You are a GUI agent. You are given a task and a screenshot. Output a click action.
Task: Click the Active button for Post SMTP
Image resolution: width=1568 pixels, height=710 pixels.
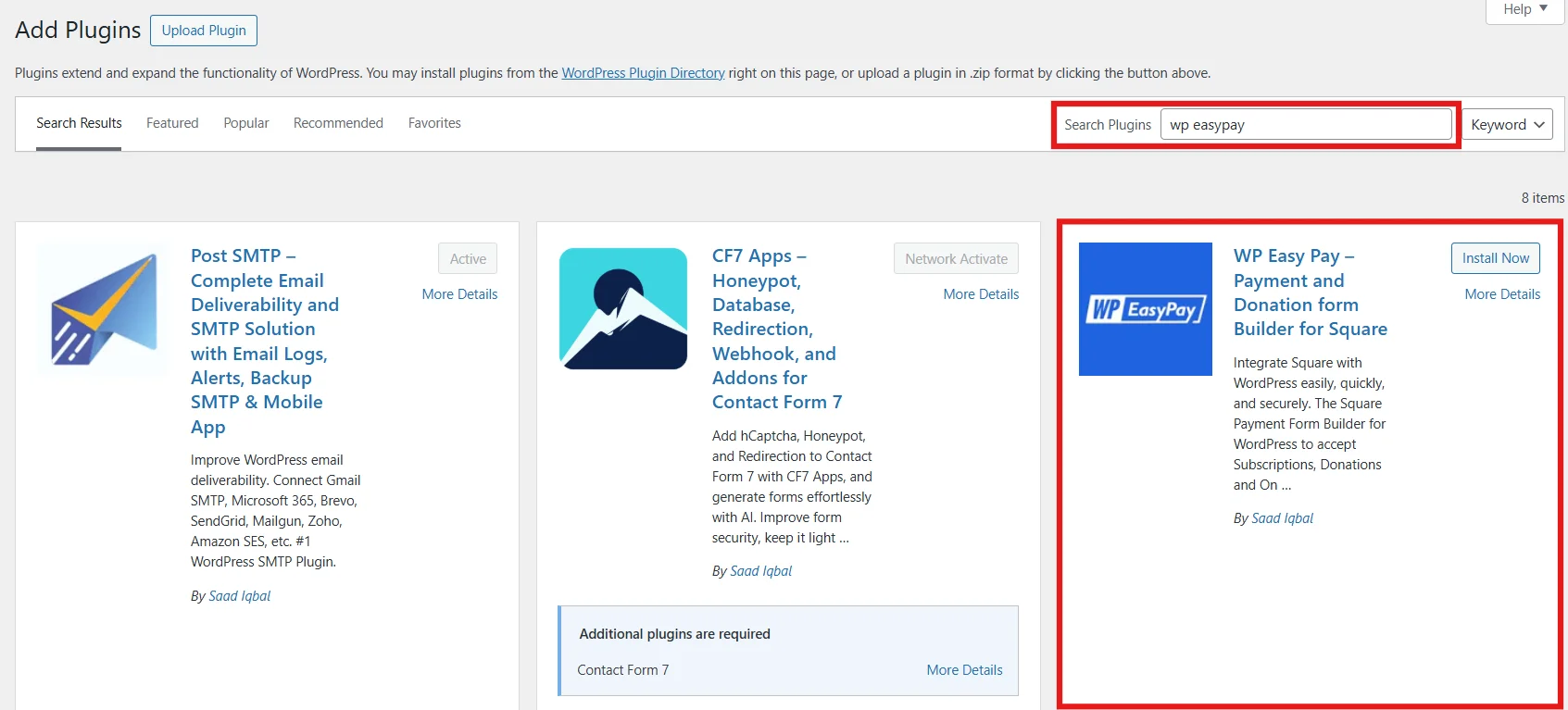pos(468,259)
